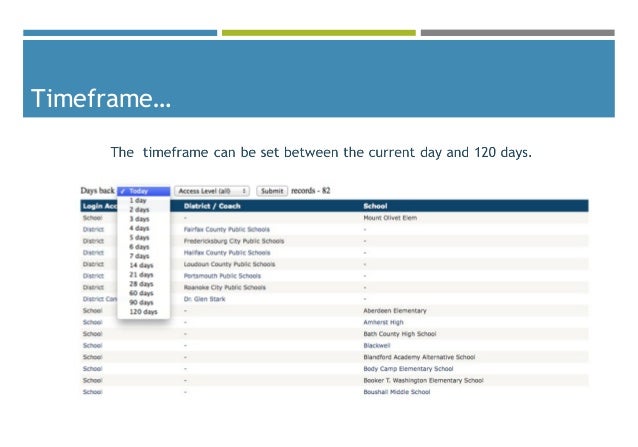Click the Dr. Glen Stark link
The image size is (638, 447).
pyautogui.click(x=204, y=299)
